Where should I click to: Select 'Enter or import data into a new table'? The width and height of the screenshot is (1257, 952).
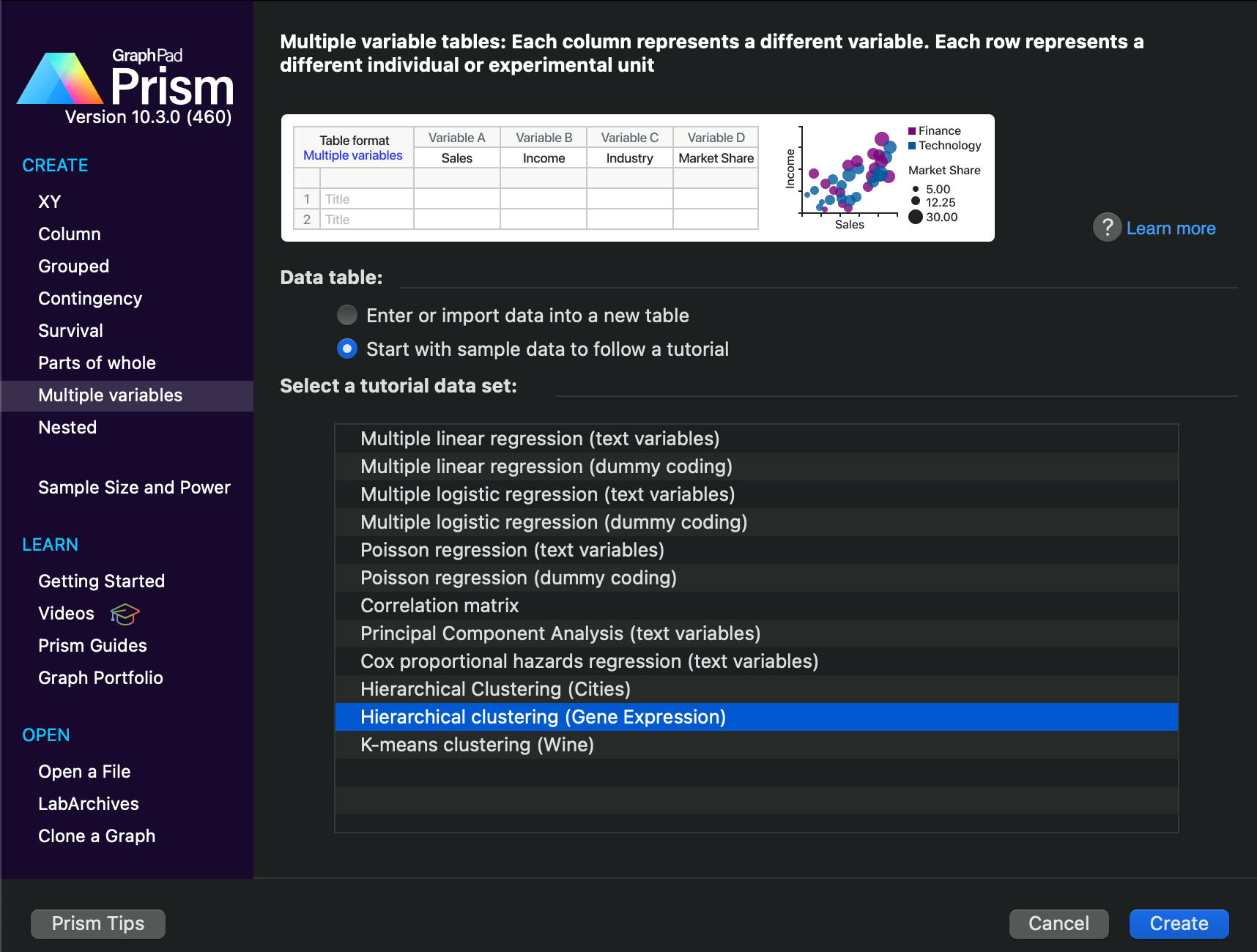(x=347, y=316)
